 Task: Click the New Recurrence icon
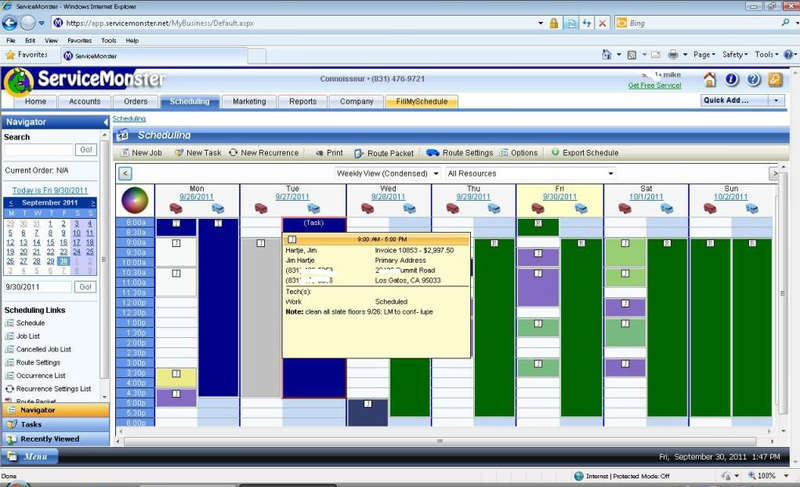(x=233, y=153)
